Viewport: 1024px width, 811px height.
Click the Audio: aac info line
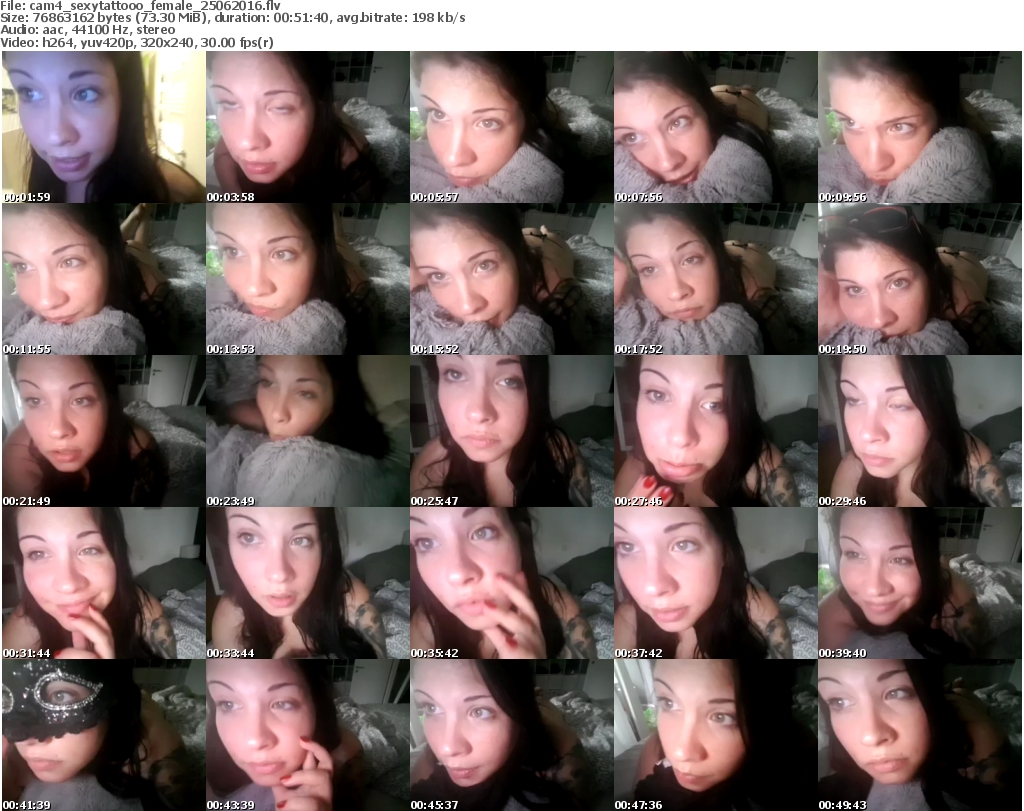coord(88,30)
